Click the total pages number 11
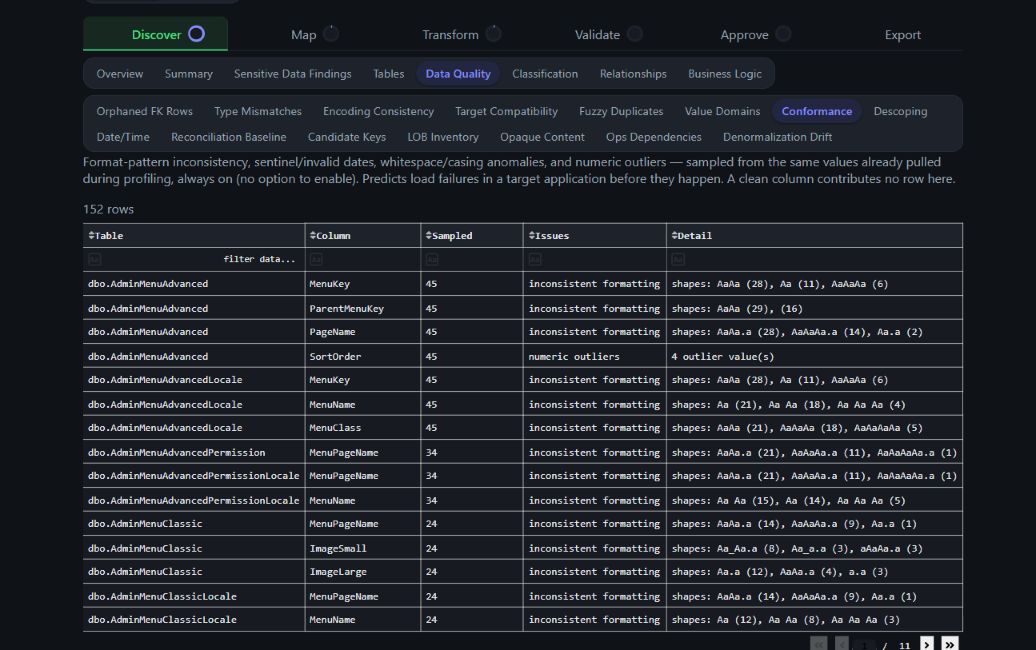The image size is (1036, 650). click(x=904, y=645)
